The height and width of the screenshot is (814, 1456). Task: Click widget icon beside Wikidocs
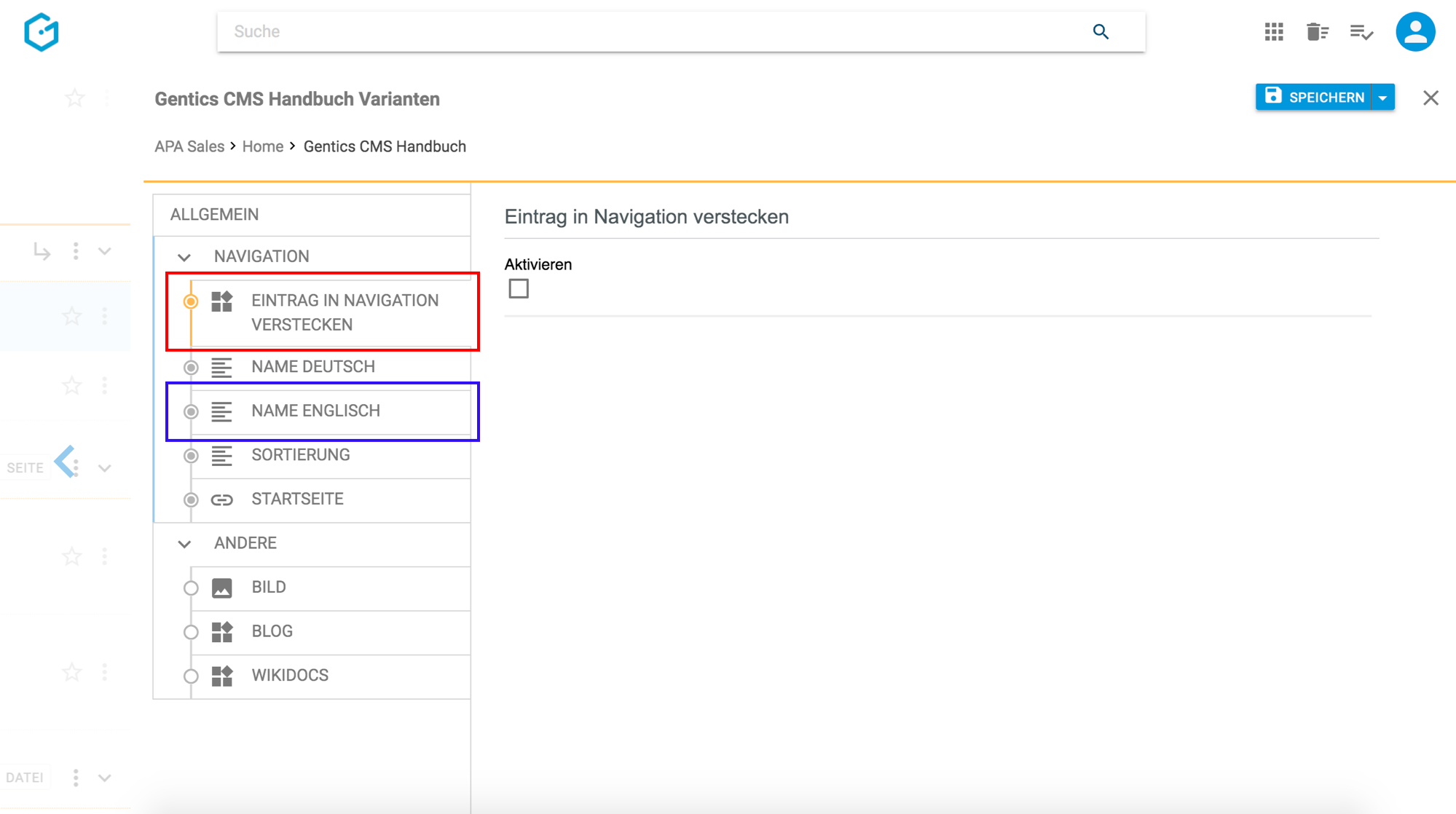(222, 676)
